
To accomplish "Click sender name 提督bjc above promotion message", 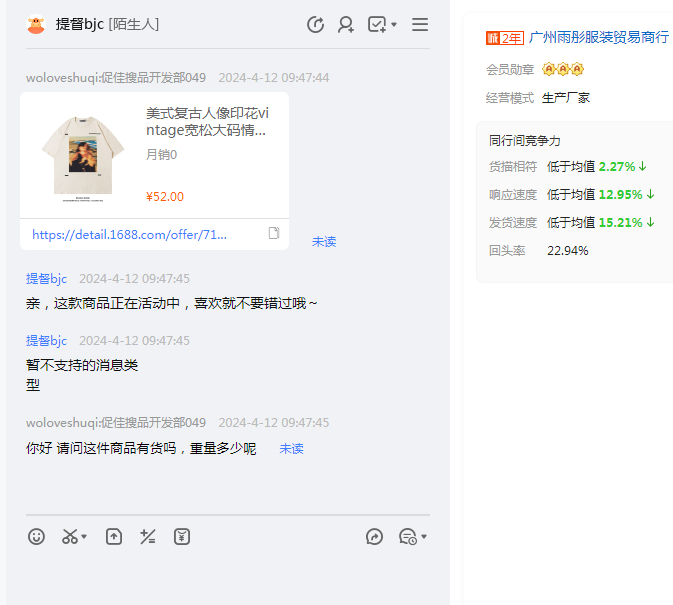I will [46, 279].
